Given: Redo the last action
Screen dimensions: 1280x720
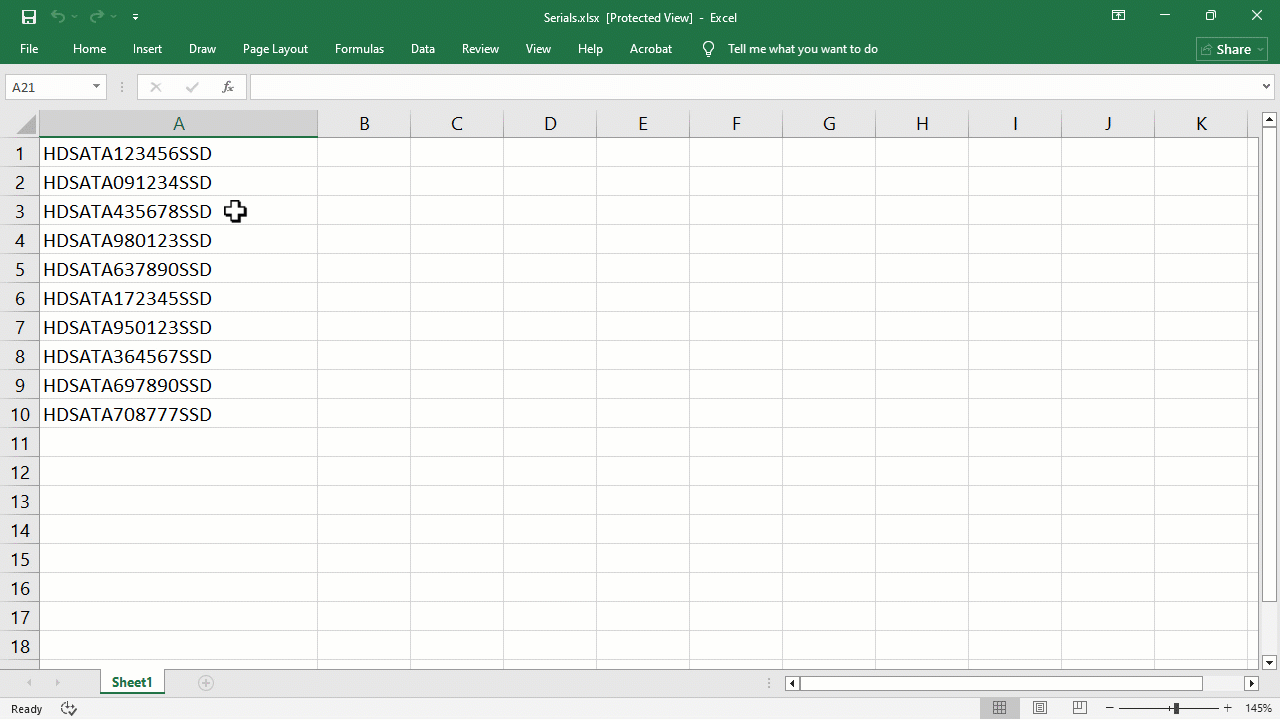Looking at the screenshot, I should [96, 17].
